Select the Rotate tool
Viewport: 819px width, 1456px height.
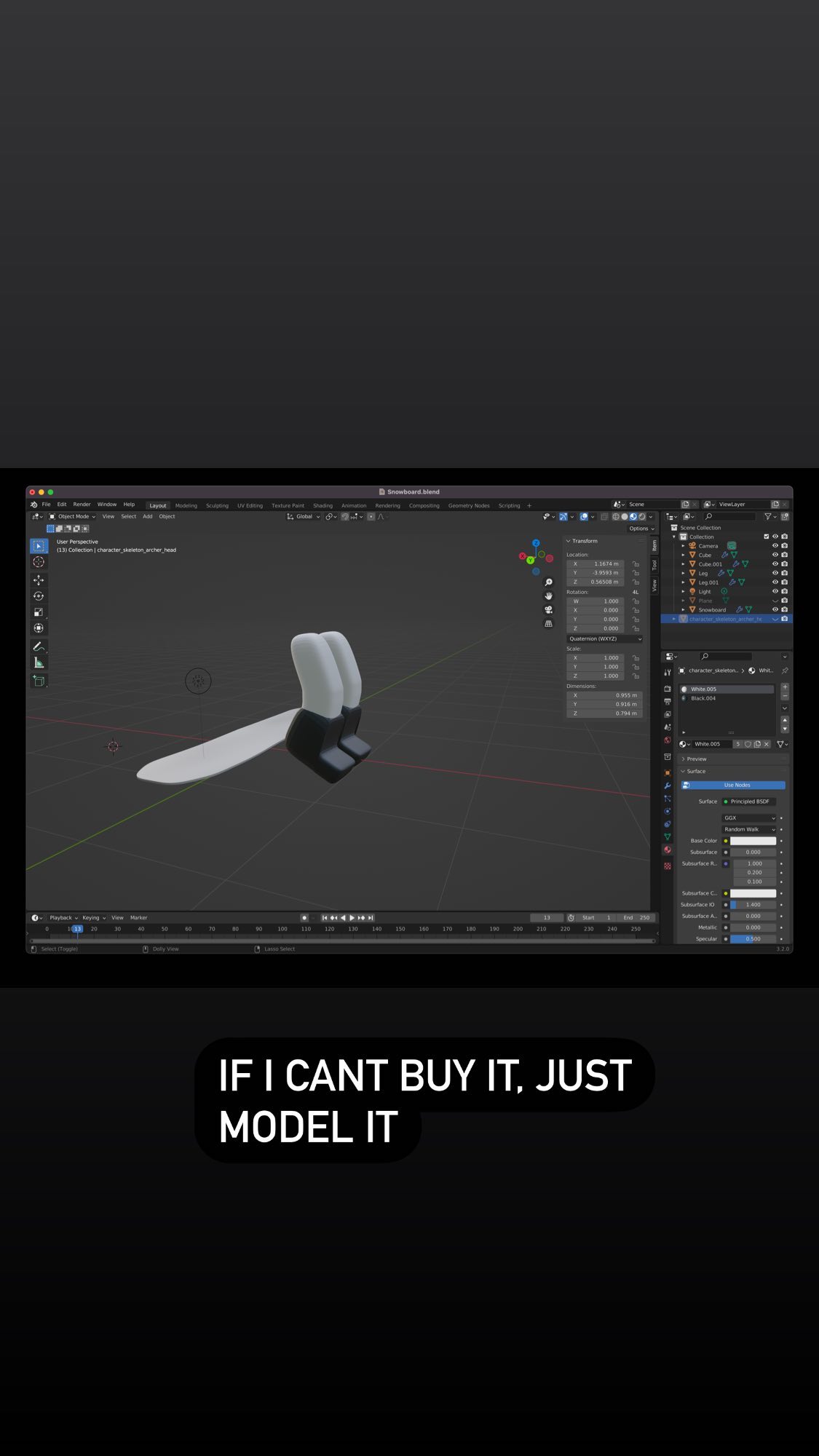point(39,596)
